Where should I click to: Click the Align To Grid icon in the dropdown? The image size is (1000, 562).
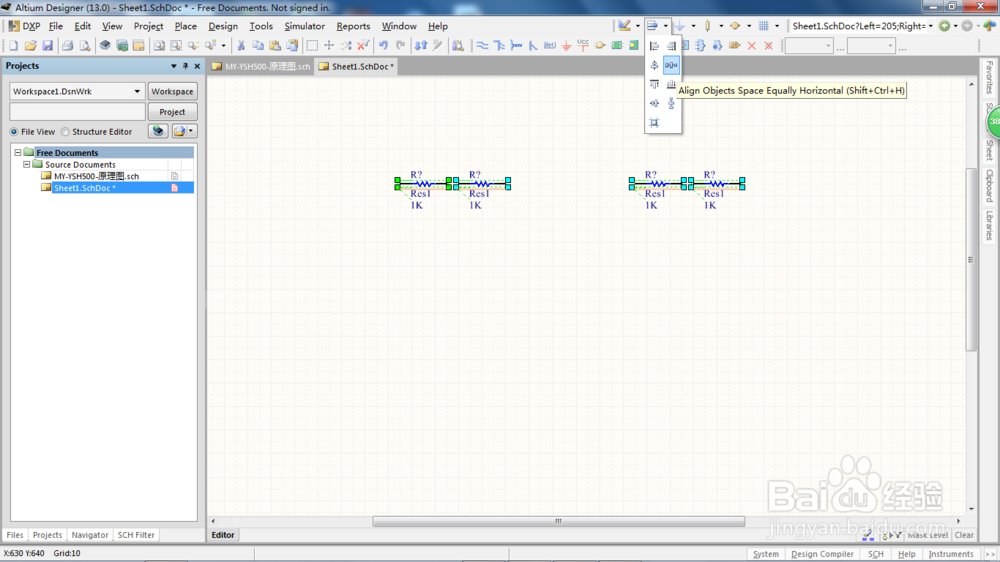654,122
